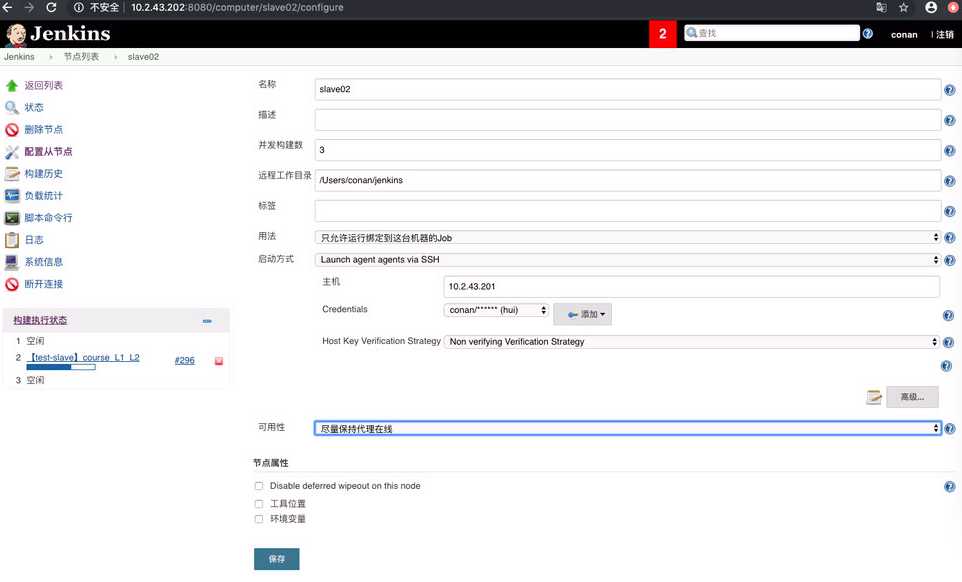The width and height of the screenshot is (962, 582).
Task: Click the terminal icon beside 脚本命令行
Action: point(12,218)
